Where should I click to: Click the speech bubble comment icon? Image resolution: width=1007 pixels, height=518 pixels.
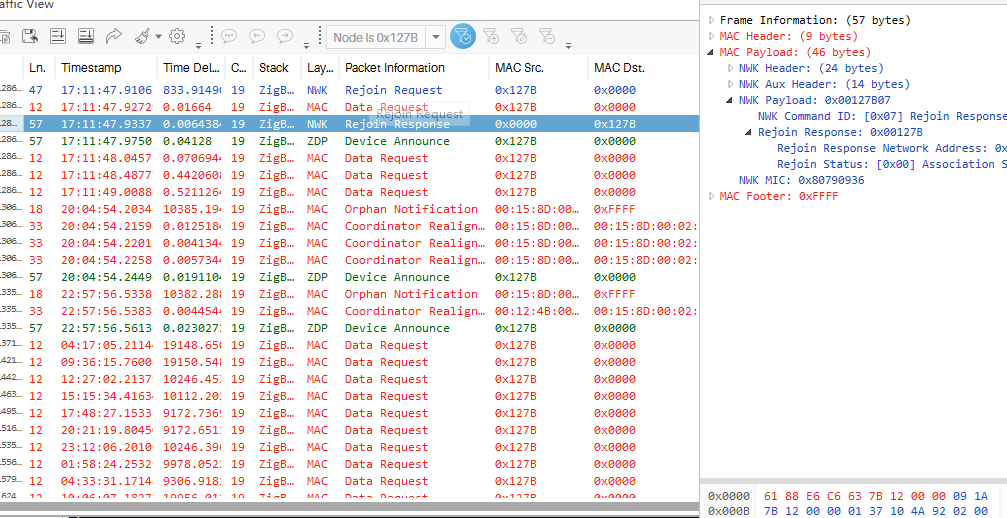pyautogui.click(x=229, y=36)
